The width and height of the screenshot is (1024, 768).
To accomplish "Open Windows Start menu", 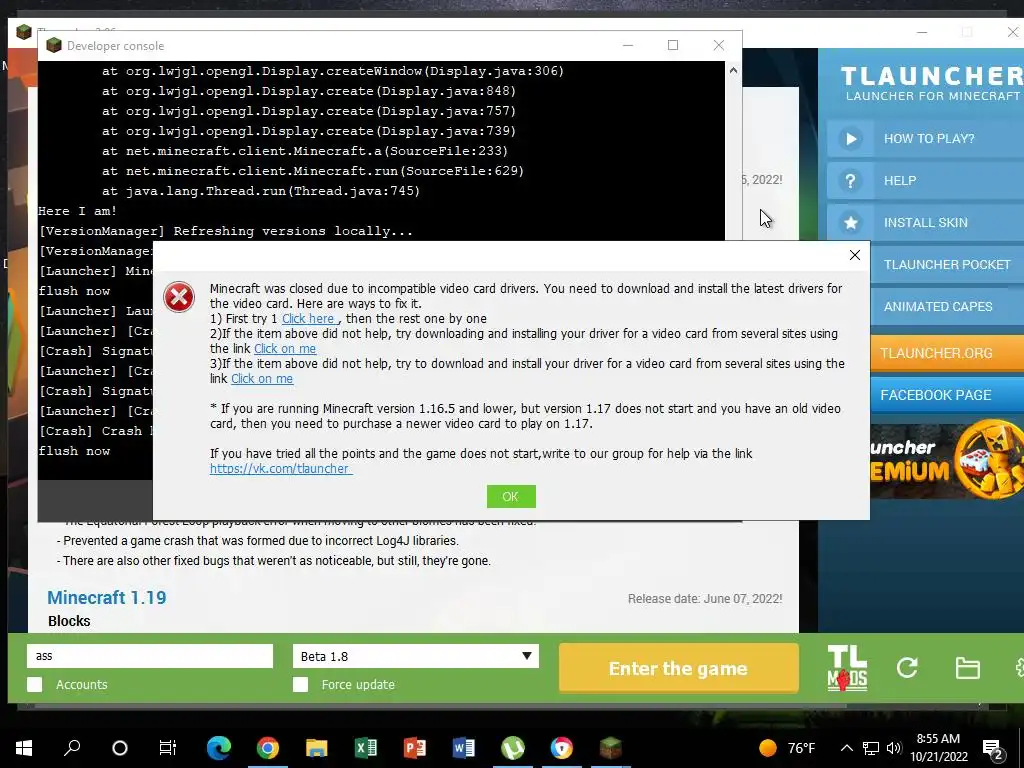I will [24, 748].
